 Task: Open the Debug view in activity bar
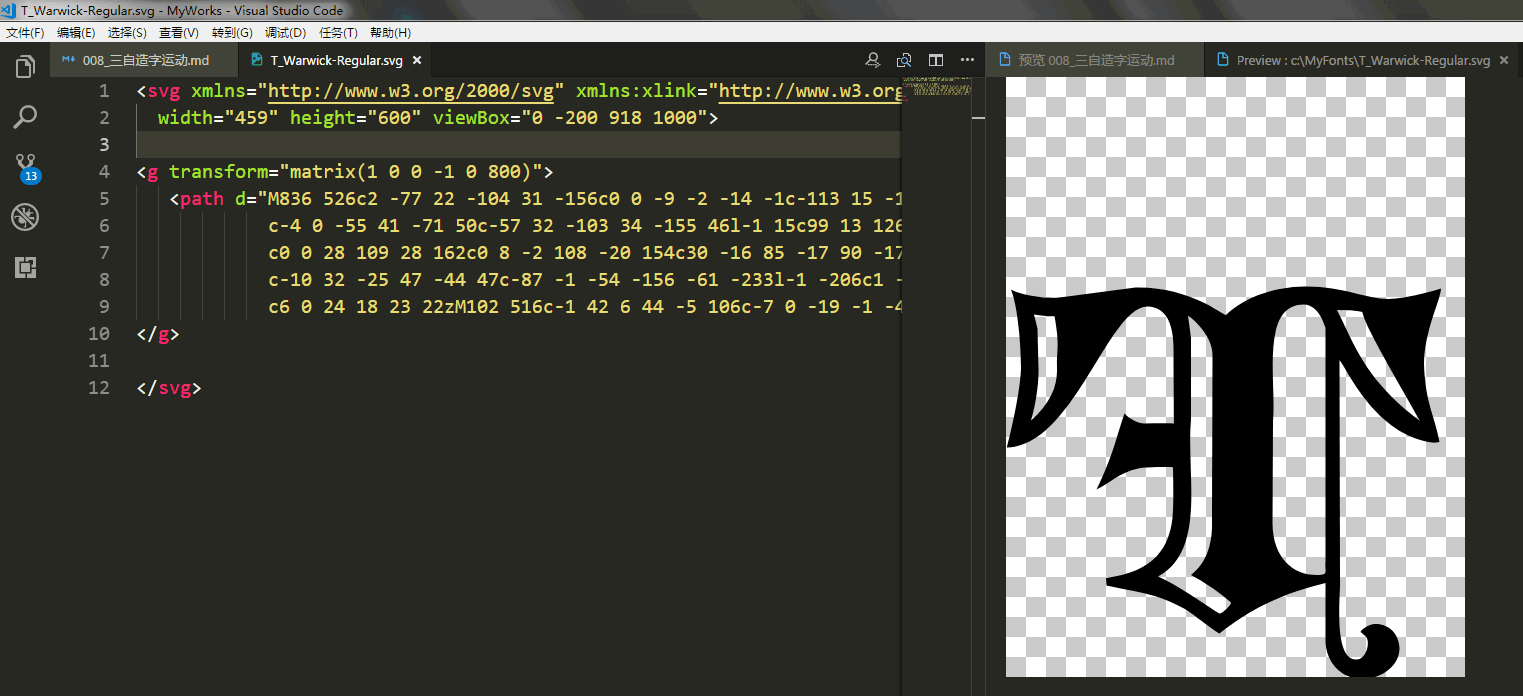[25, 217]
